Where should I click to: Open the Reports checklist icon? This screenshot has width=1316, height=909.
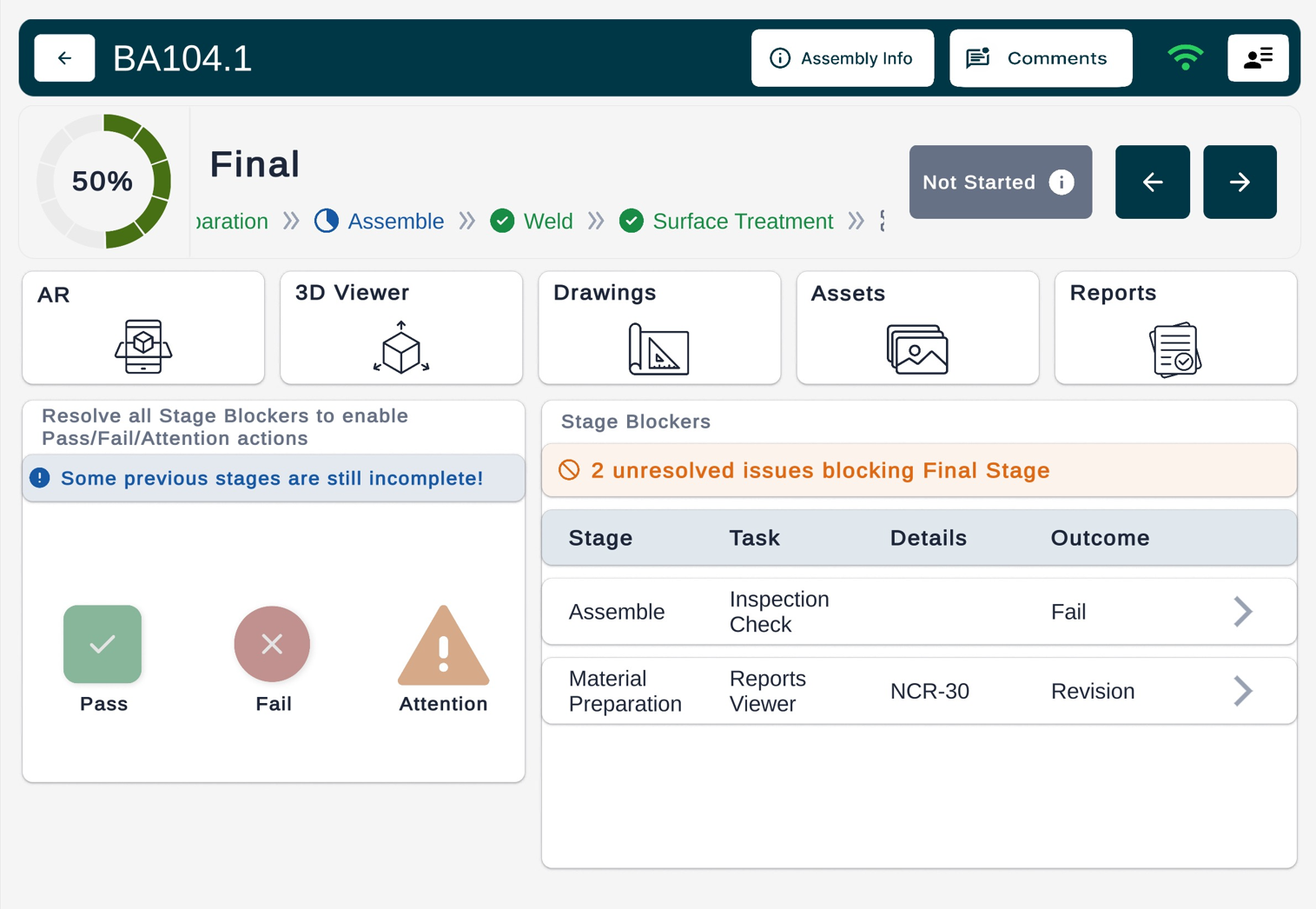(x=1175, y=349)
